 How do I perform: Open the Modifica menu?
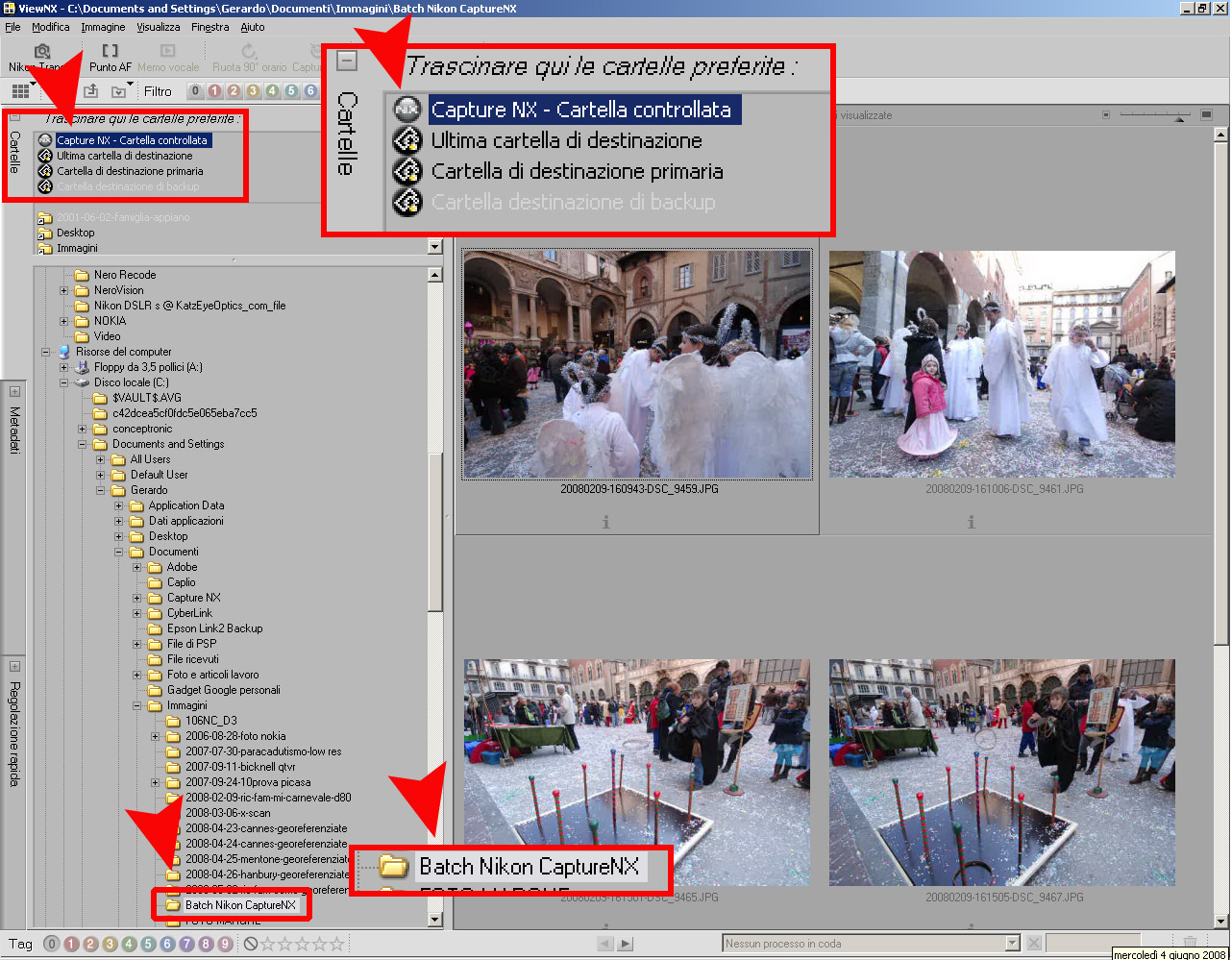coord(51,27)
